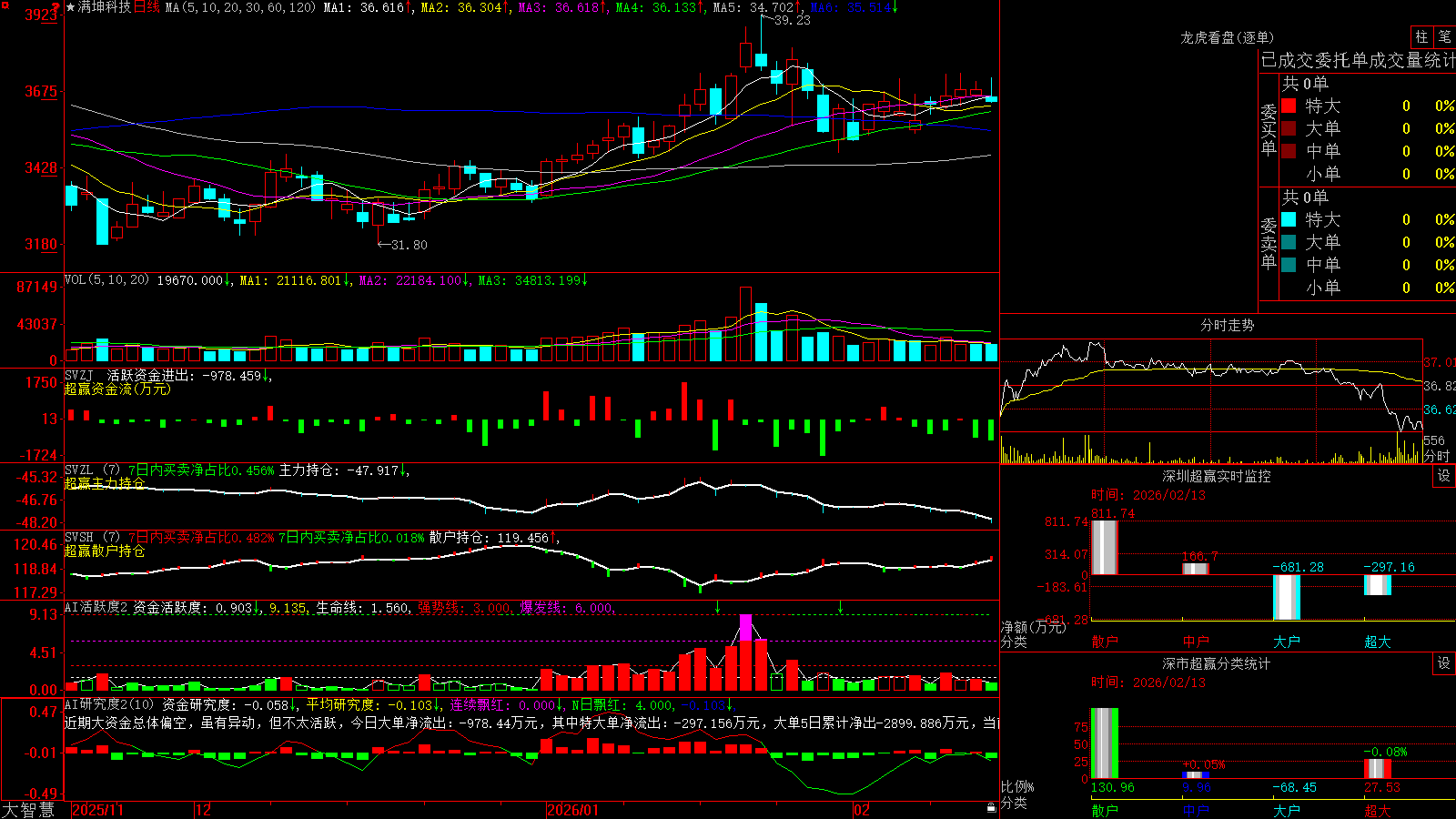Click the 龙虎看盘(逐单) panel title
Image resolution: width=1456 pixels, height=819 pixels.
[x=1227, y=37]
